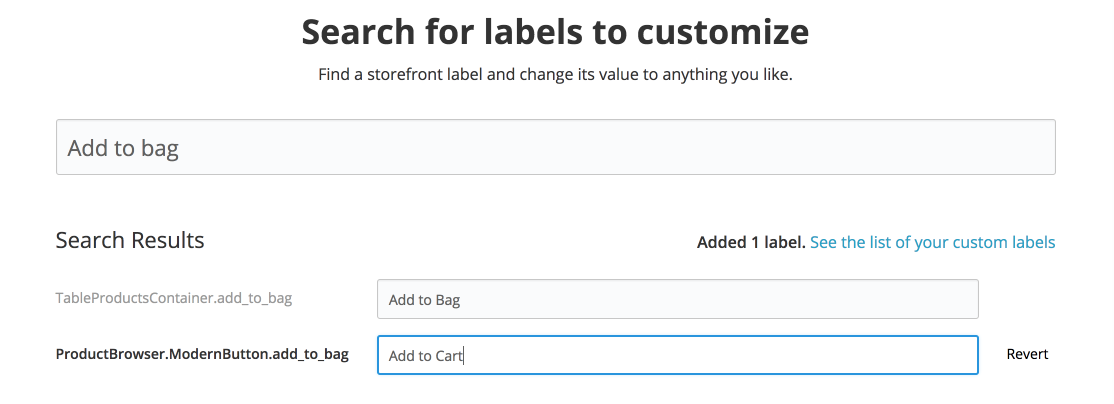Select the TableProductsContainer.add_to_bag label name

pyautogui.click(x=174, y=298)
